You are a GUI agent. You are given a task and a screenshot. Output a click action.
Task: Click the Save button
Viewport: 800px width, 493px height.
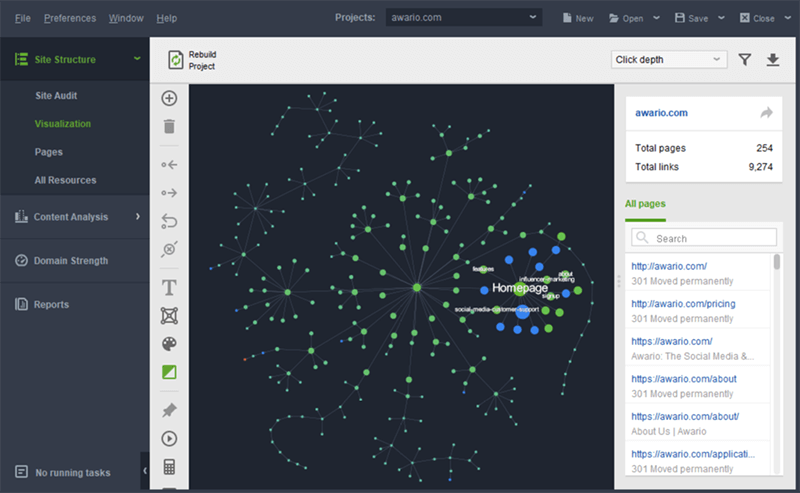coord(691,18)
